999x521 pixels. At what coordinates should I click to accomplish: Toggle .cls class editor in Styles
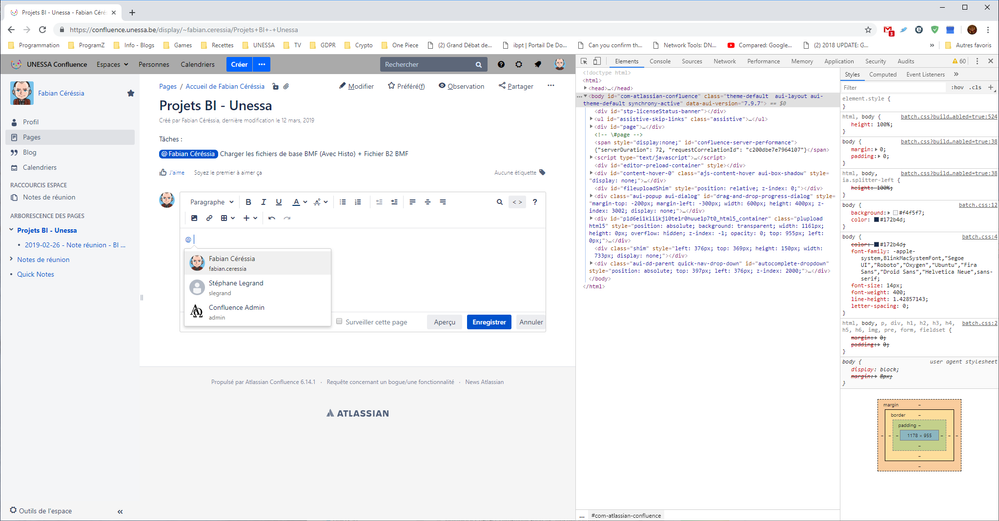975,87
